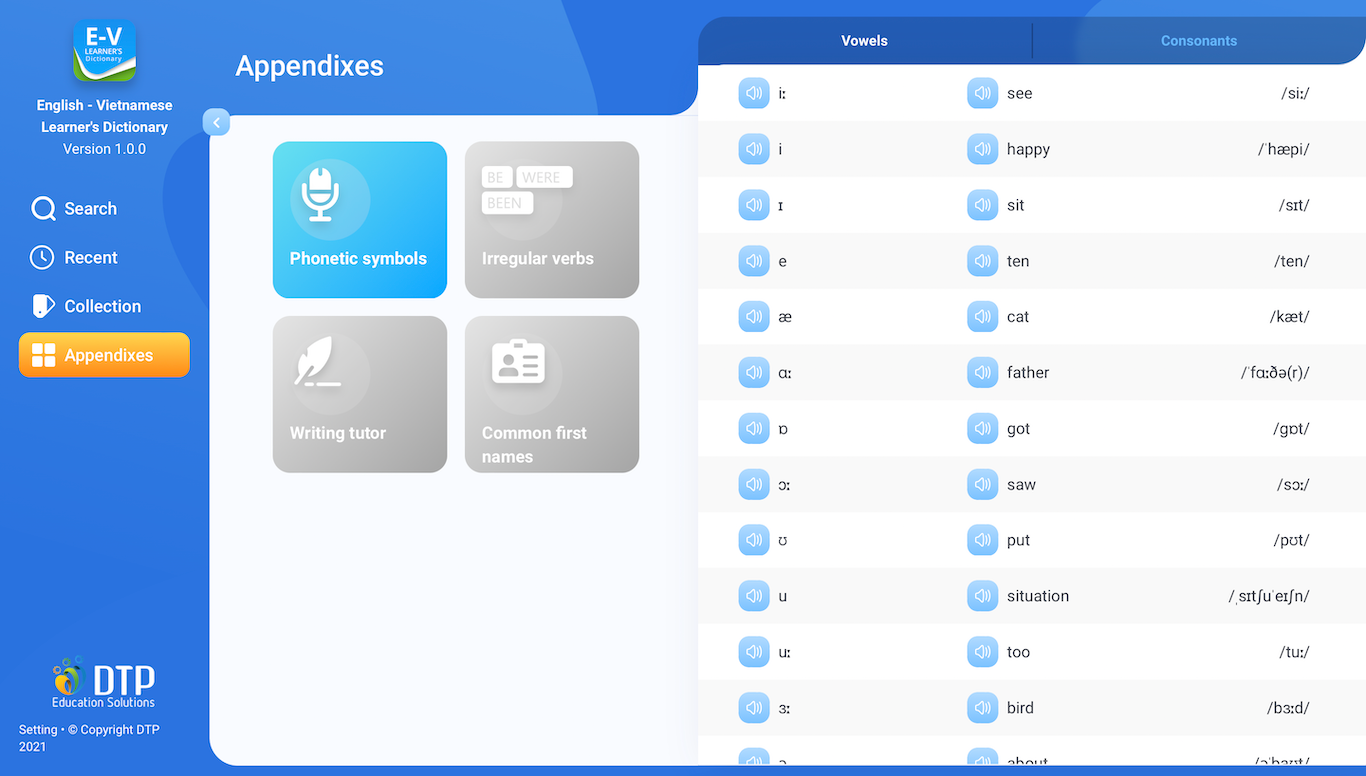Play audio for the short u vowel symbol
1366x776 pixels.
pyautogui.click(x=754, y=596)
